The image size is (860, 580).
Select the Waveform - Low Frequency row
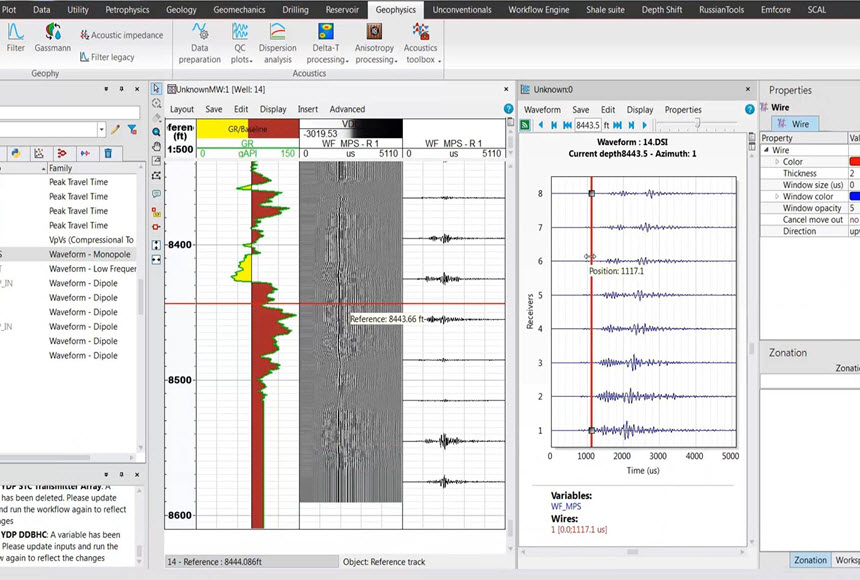click(68, 269)
